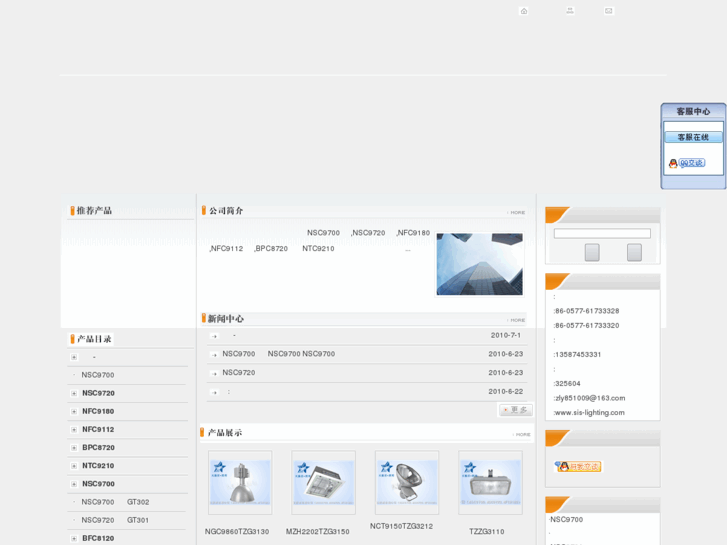The height and width of the screenshot is (545, 727).
Task: Click the first gray search button
Action: click(x=592, y=252)
